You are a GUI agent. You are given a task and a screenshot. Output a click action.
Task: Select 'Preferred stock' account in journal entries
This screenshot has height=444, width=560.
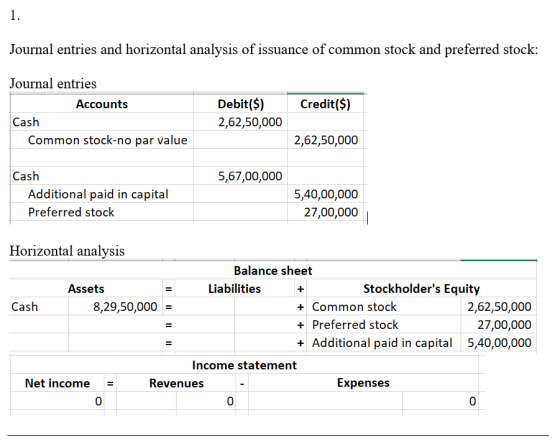(71, 212)
